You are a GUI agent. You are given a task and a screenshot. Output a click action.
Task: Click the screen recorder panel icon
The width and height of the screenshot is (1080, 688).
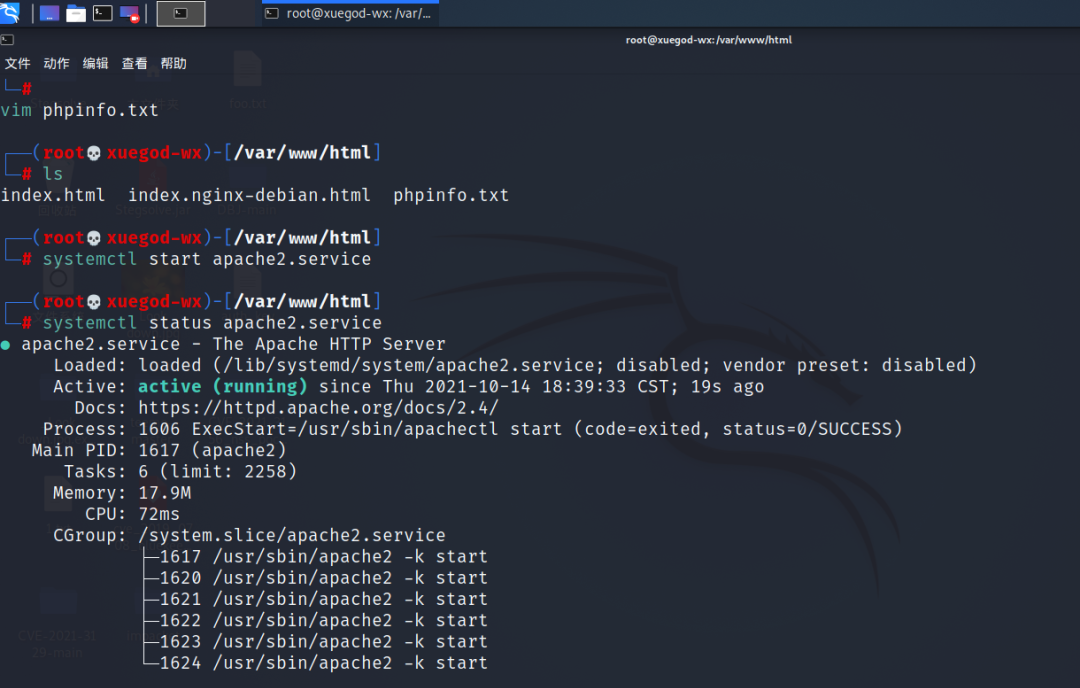click(x=129, y=14)
